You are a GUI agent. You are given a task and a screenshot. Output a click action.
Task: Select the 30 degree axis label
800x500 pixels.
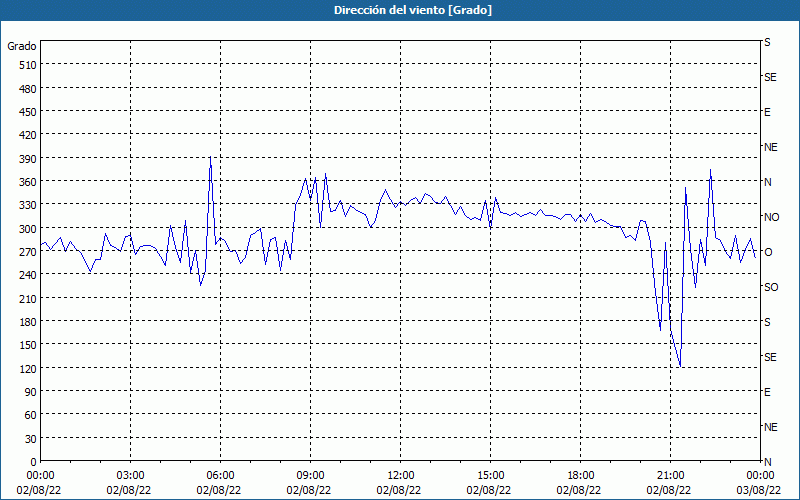pos(30,439)
